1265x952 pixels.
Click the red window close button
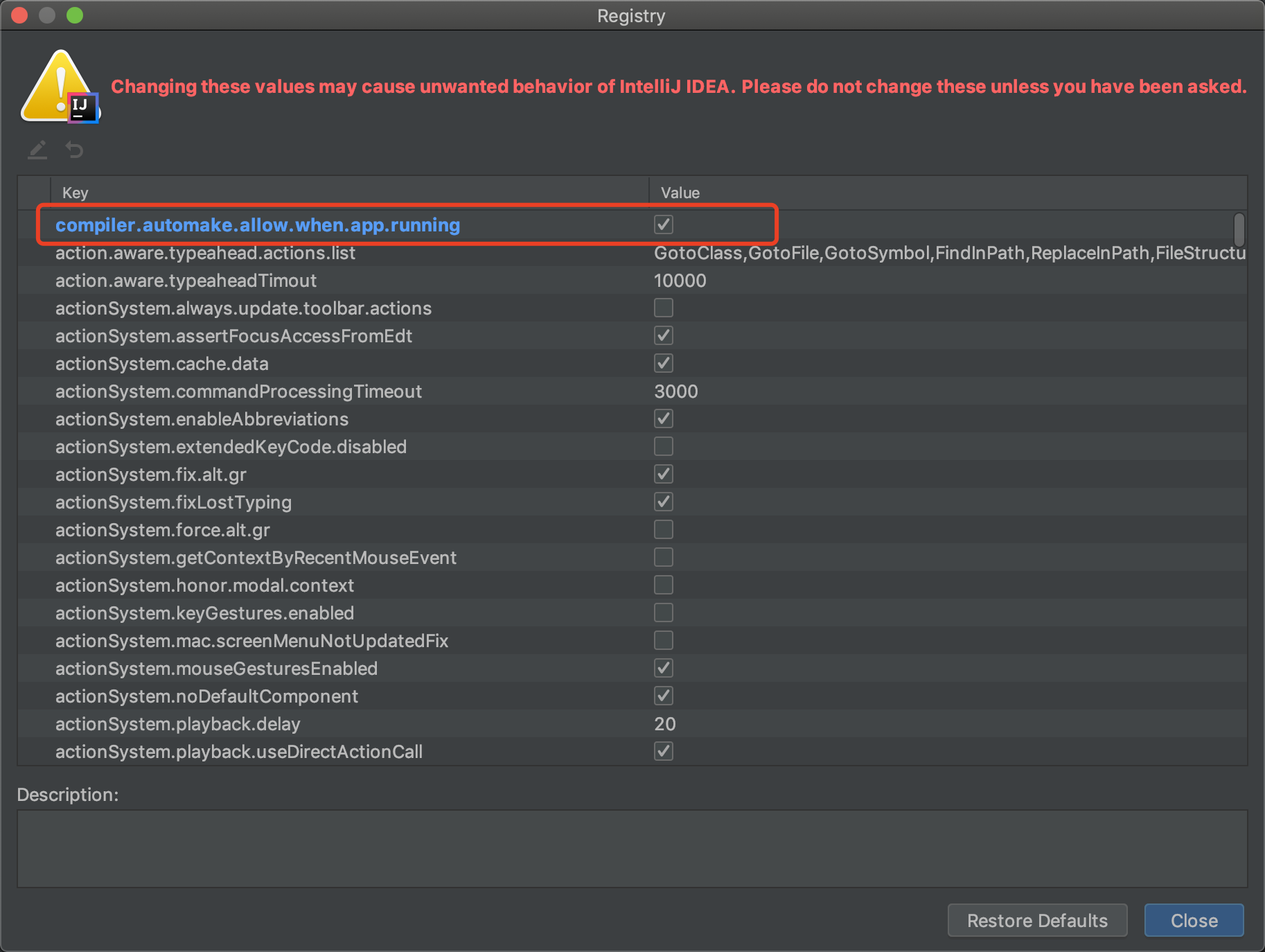click(19, 15)
